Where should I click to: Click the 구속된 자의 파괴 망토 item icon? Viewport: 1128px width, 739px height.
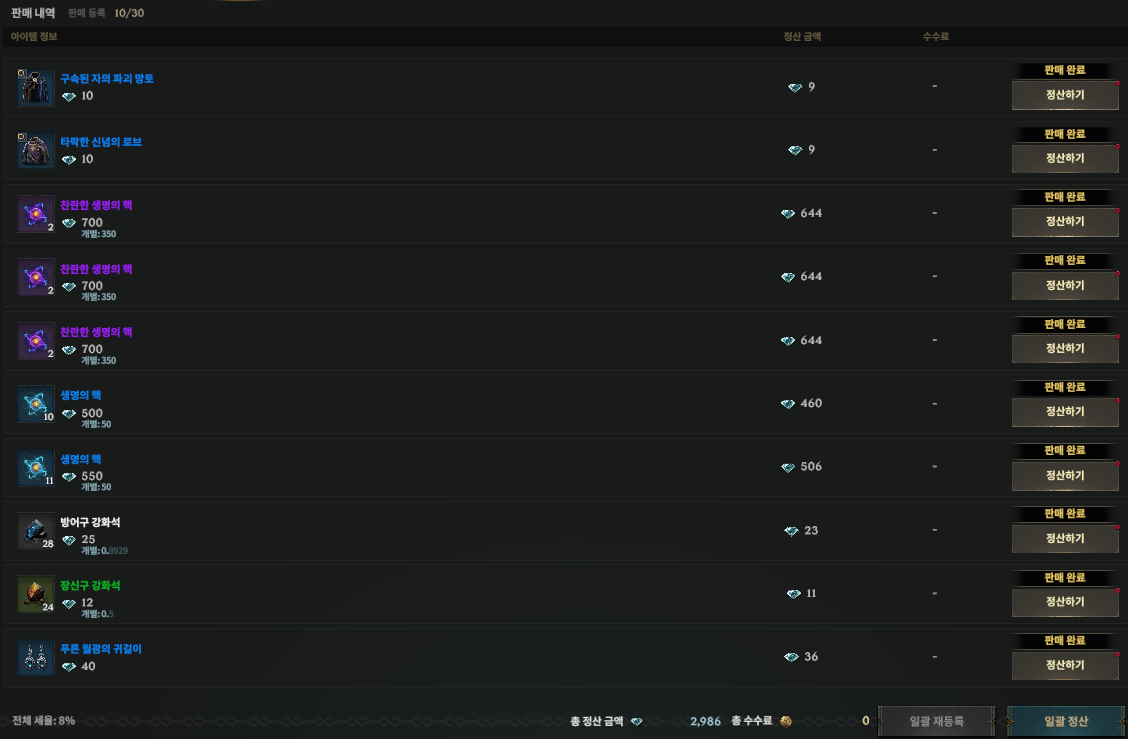(36, 88)
